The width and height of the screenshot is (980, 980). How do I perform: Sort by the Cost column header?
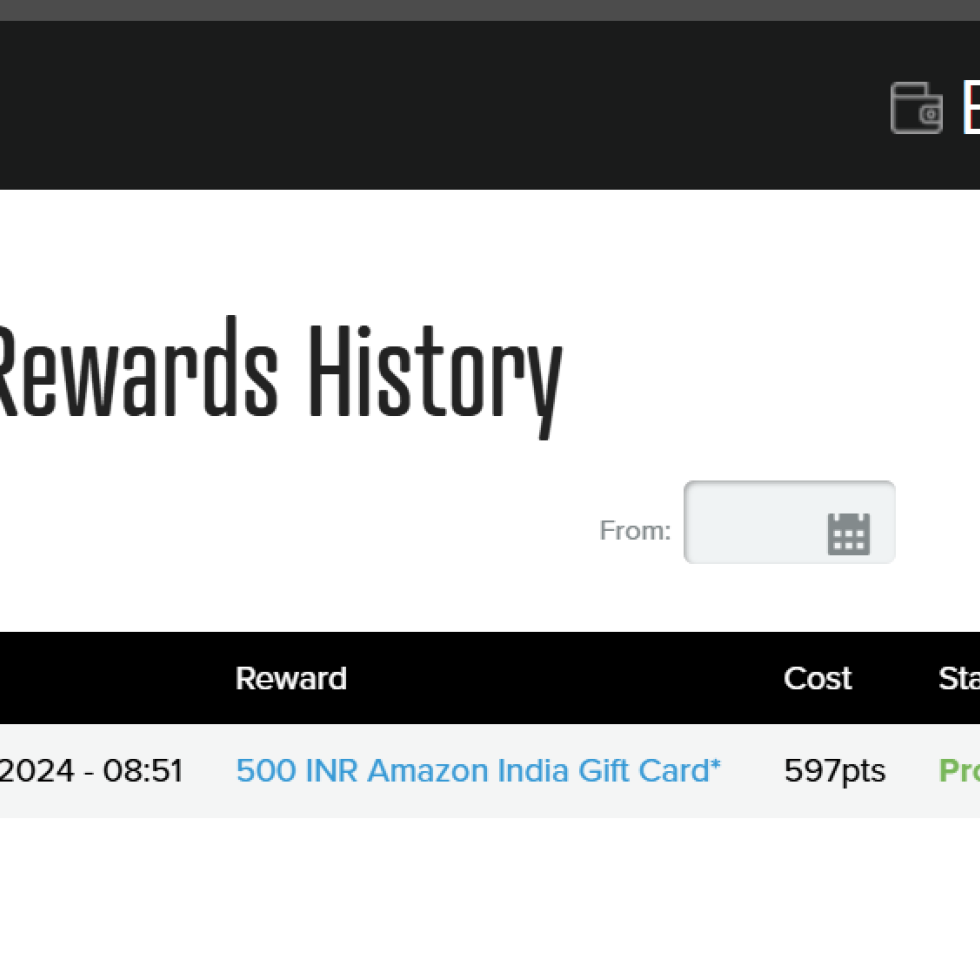817,678
